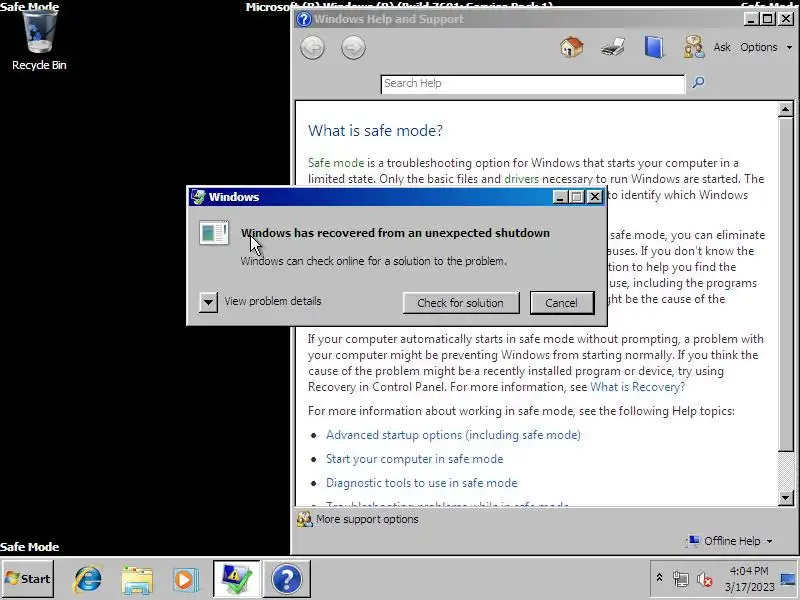Go forward in Windows Help and Support
Screen dimensions: 800x600
[353, 48]
